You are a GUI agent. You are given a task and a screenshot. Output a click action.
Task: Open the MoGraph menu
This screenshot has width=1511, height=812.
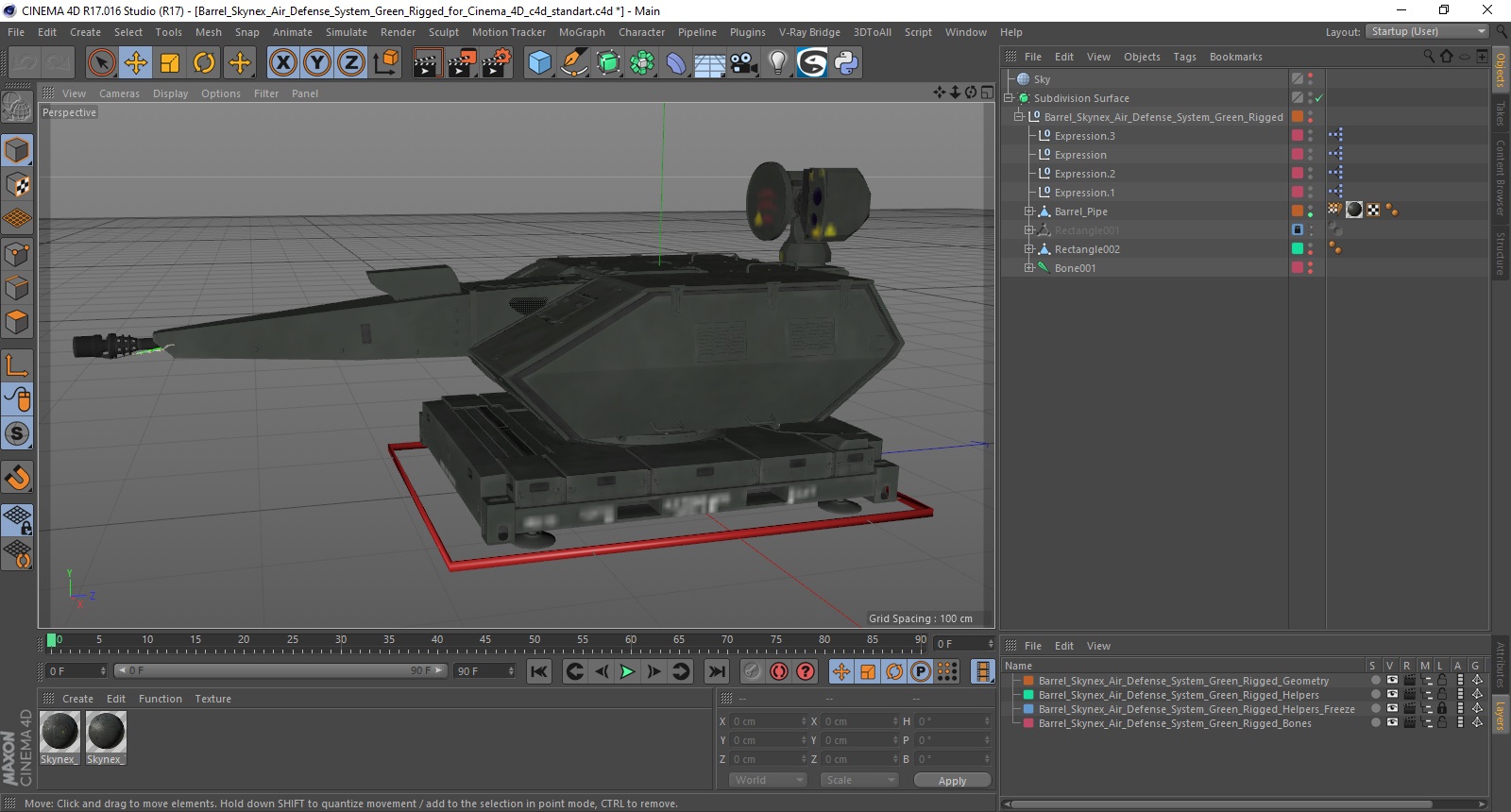(x=582, y=32)
